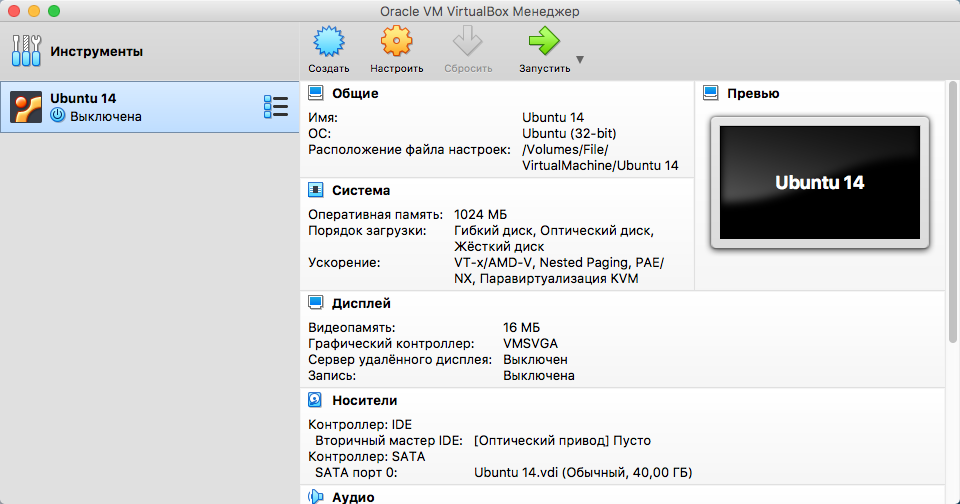This screenshot has height=504, width=960.
Task: Click the Ускорение label
Action: 344,263
